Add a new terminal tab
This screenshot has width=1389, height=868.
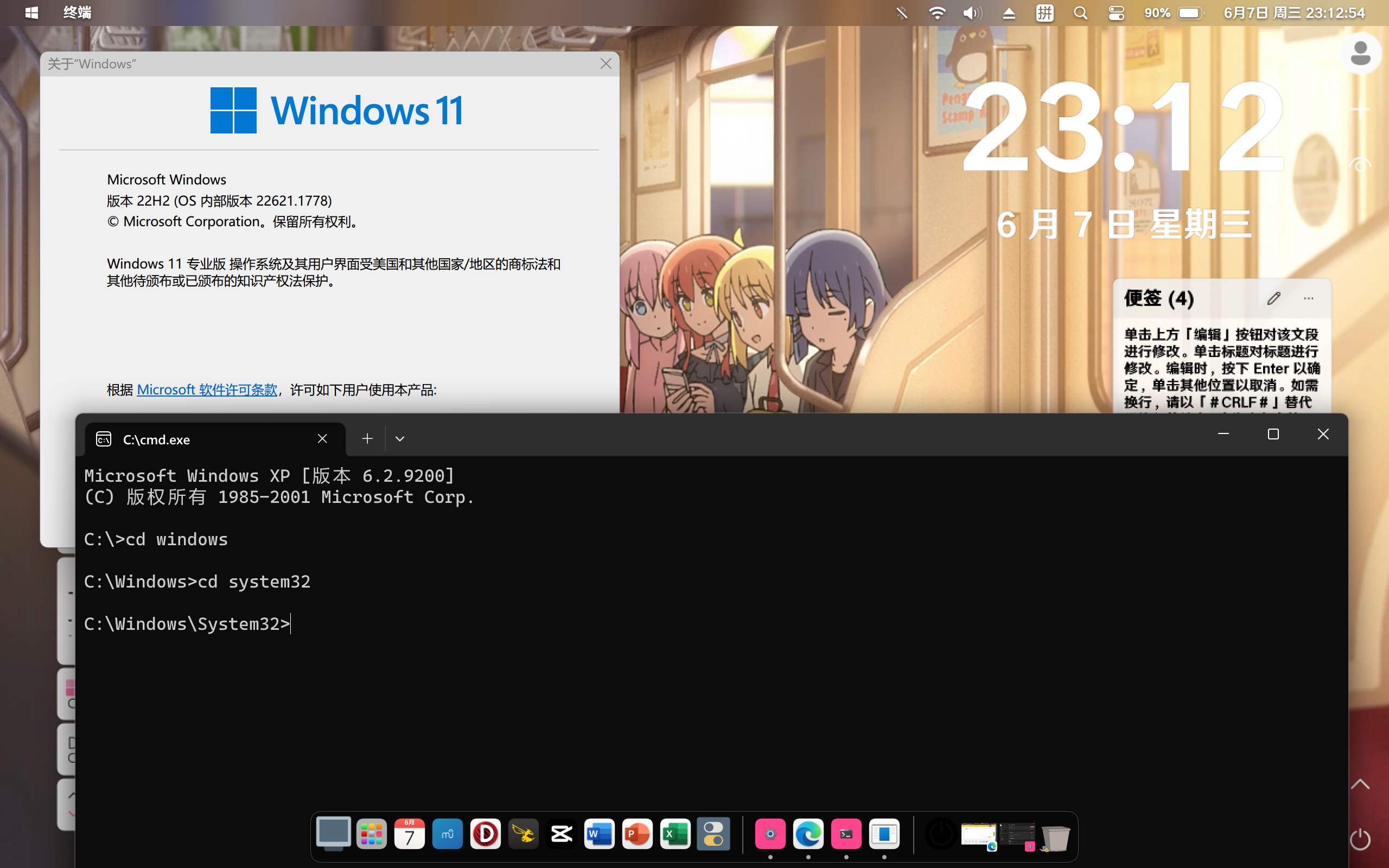pos(367,439)
